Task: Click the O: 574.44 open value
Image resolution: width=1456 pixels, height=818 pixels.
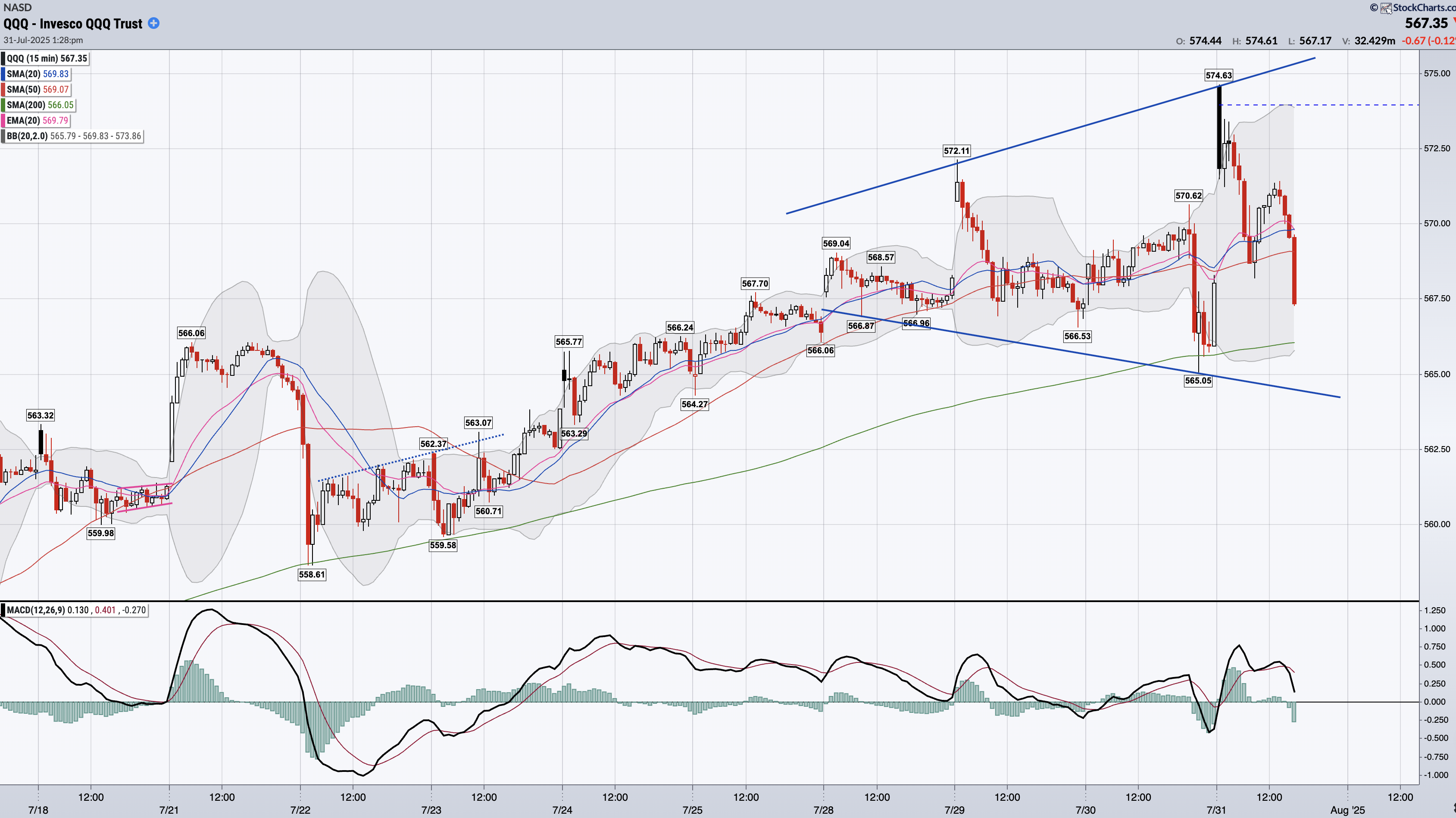Action: [1199, 41]
